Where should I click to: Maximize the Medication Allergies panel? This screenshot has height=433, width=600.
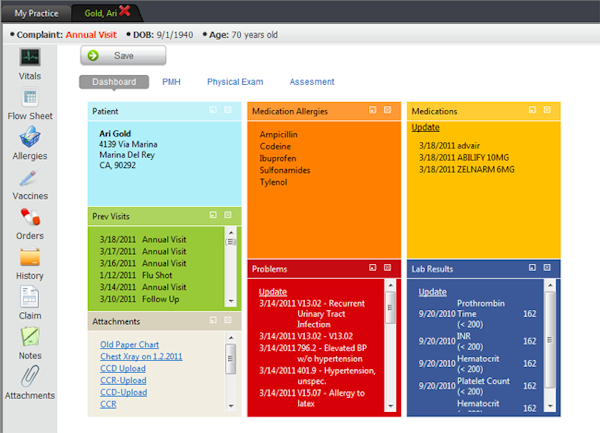(x=373, y=110)
